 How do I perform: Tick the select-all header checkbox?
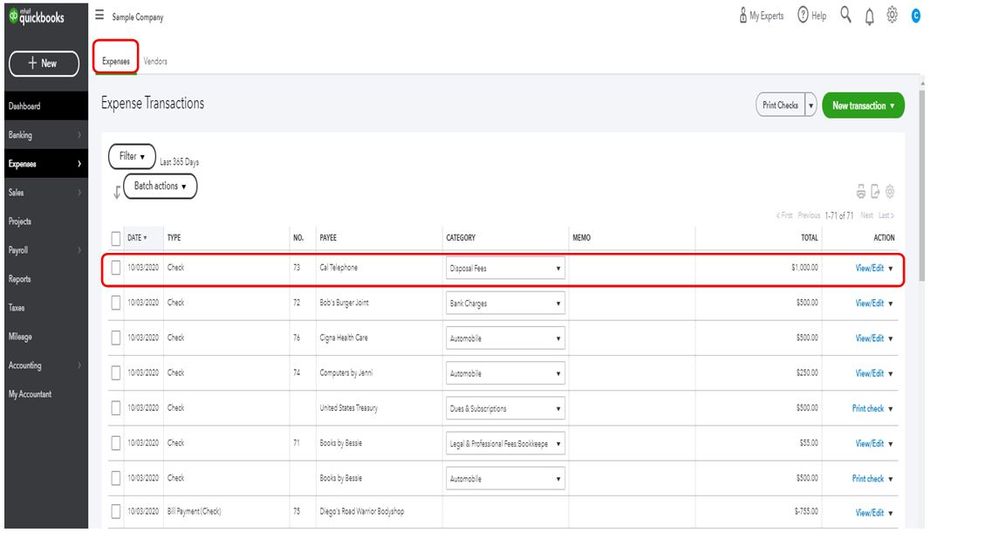[116, 238]
